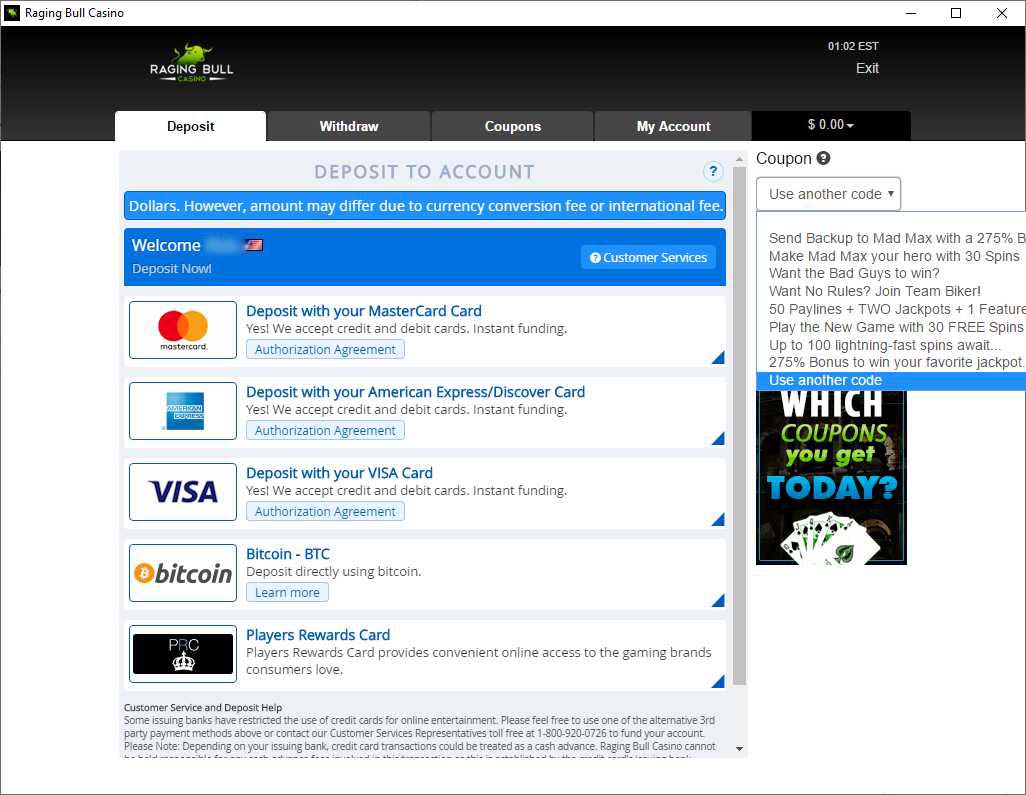This screenshot has width=1026, height=795.
Task: Click Bitcoin Learn more button
Action: tap(287, 592)
